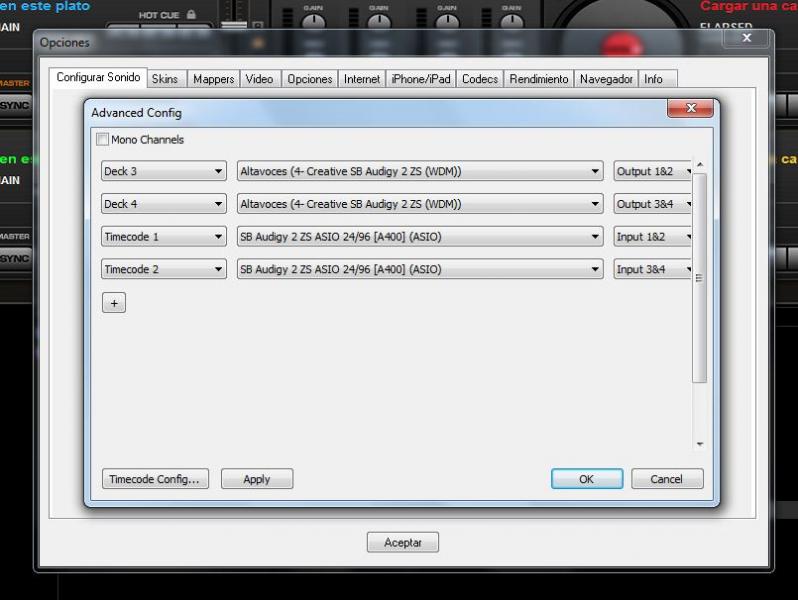Image resolution: width=798 pixels, height=600 pixels.
Task: Open the Deck 3 channel dropdown
Action: click(x=163, y=172)
